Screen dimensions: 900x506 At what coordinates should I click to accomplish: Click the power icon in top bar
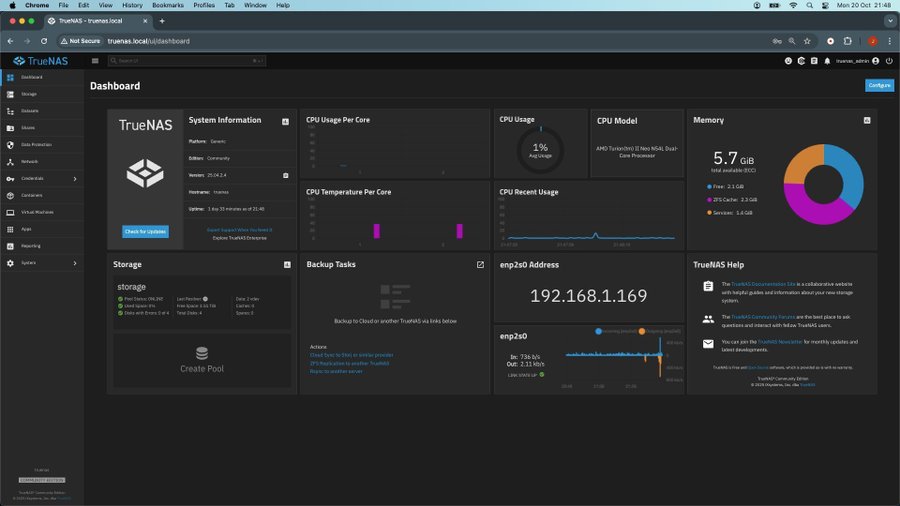coord(888,61)
